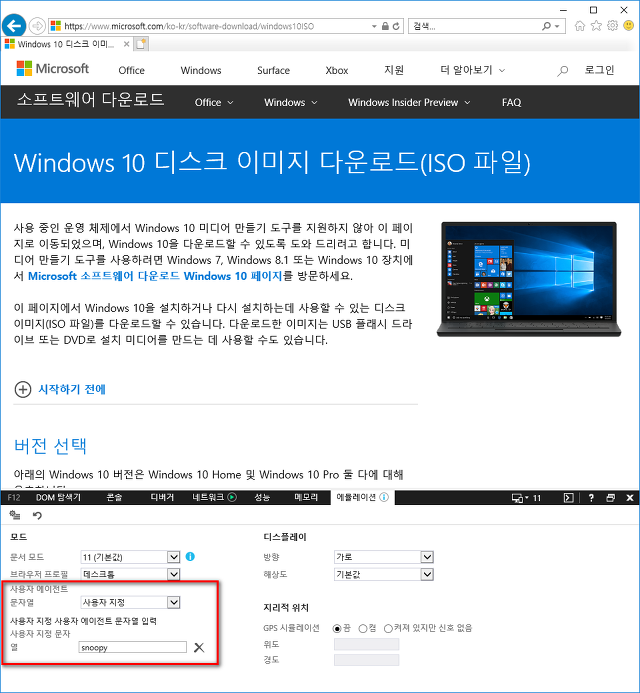Click the 경도 input field

coord(366,660)
